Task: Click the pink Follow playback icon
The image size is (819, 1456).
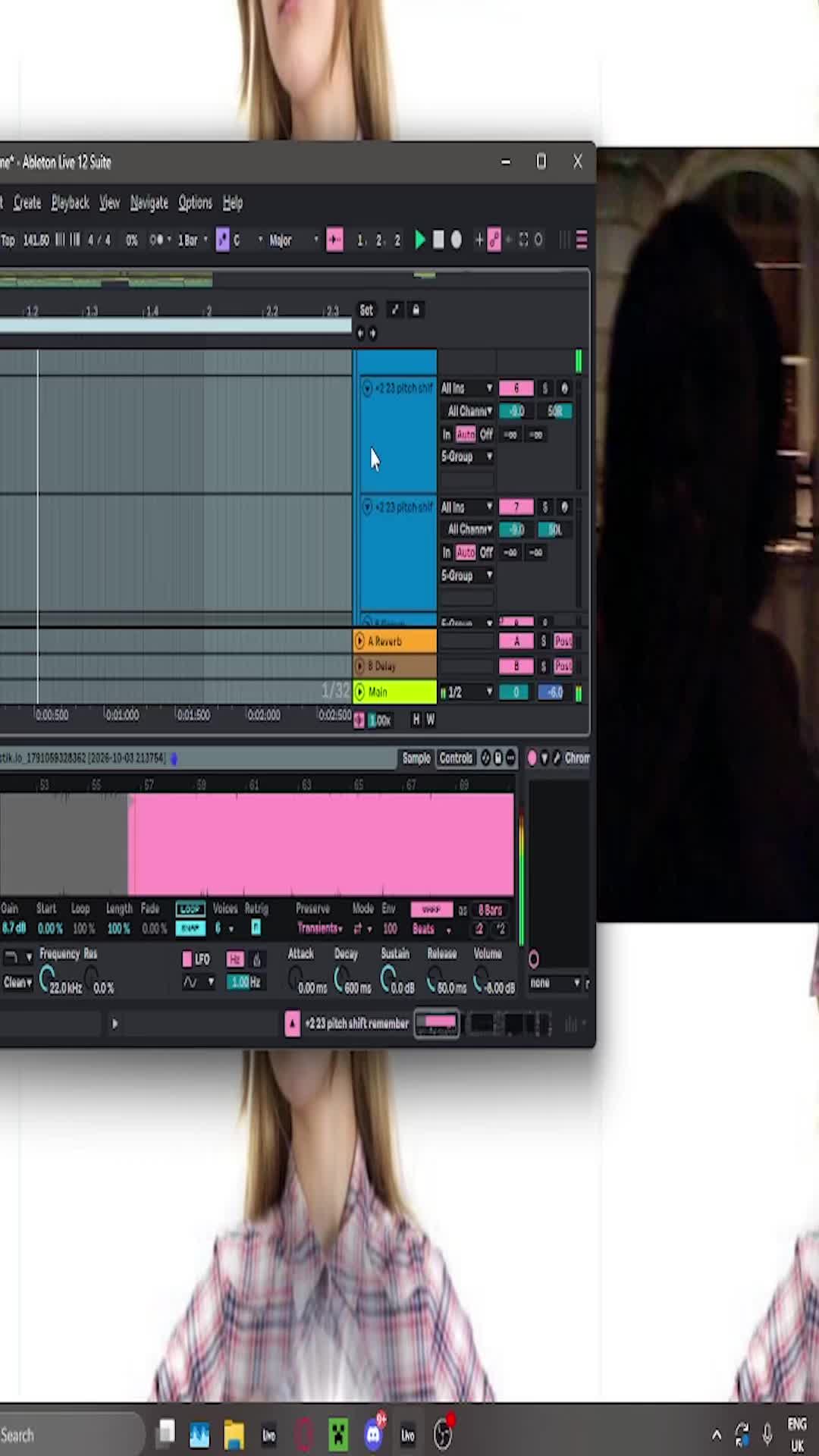Action: pyautogui.click(x=334, y=240)
